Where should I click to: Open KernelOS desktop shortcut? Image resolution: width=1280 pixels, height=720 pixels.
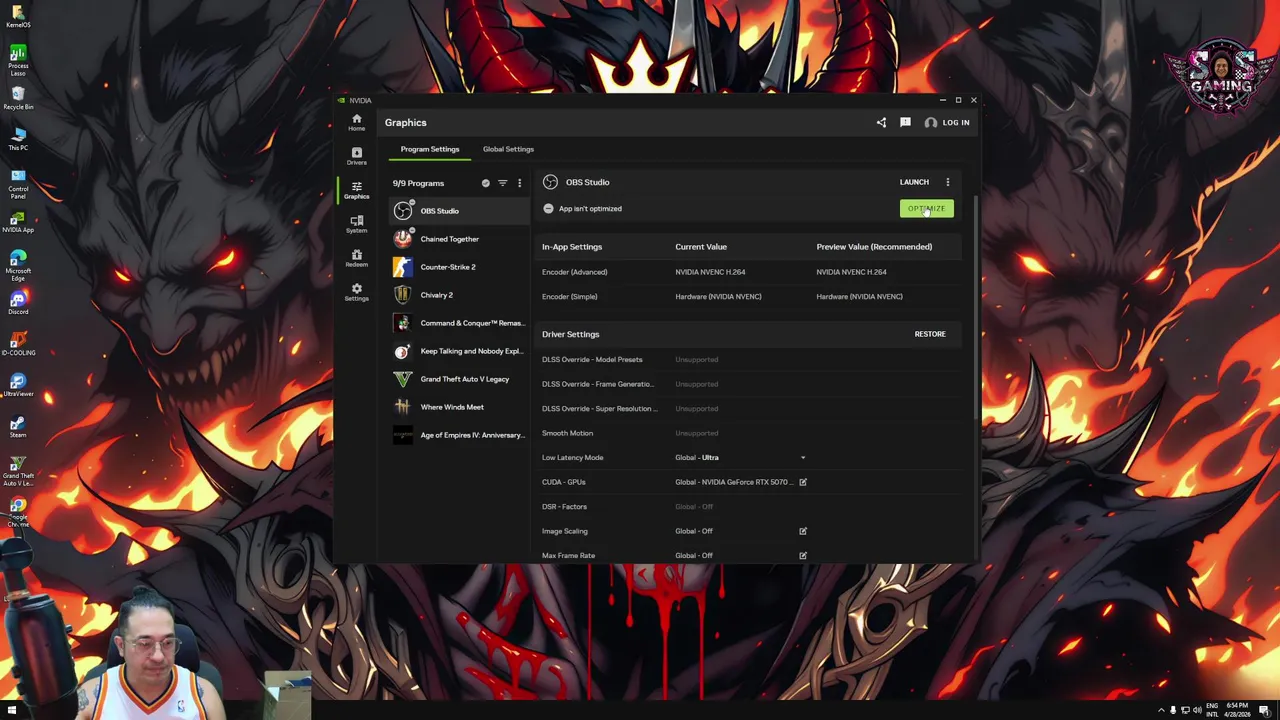tap(18, 17)
